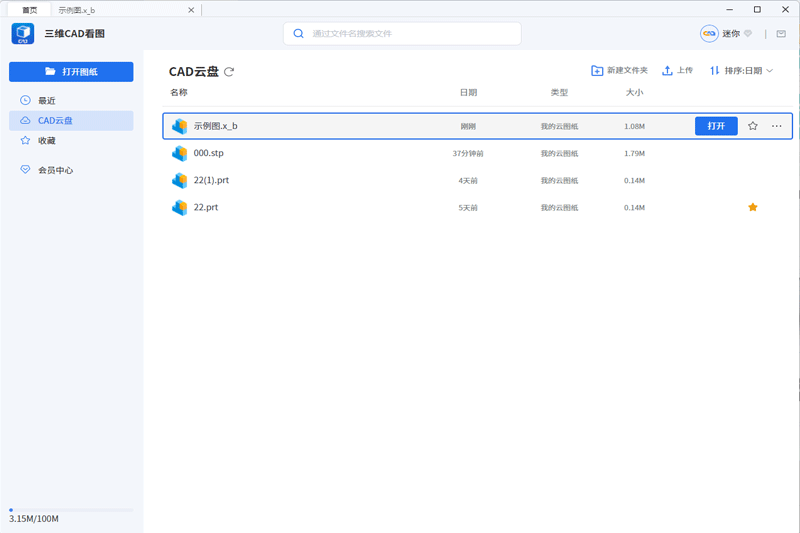The image size is (800, 533).
Task: Favorite the 示例图.x_b file with star
Action: click(753, 127)
